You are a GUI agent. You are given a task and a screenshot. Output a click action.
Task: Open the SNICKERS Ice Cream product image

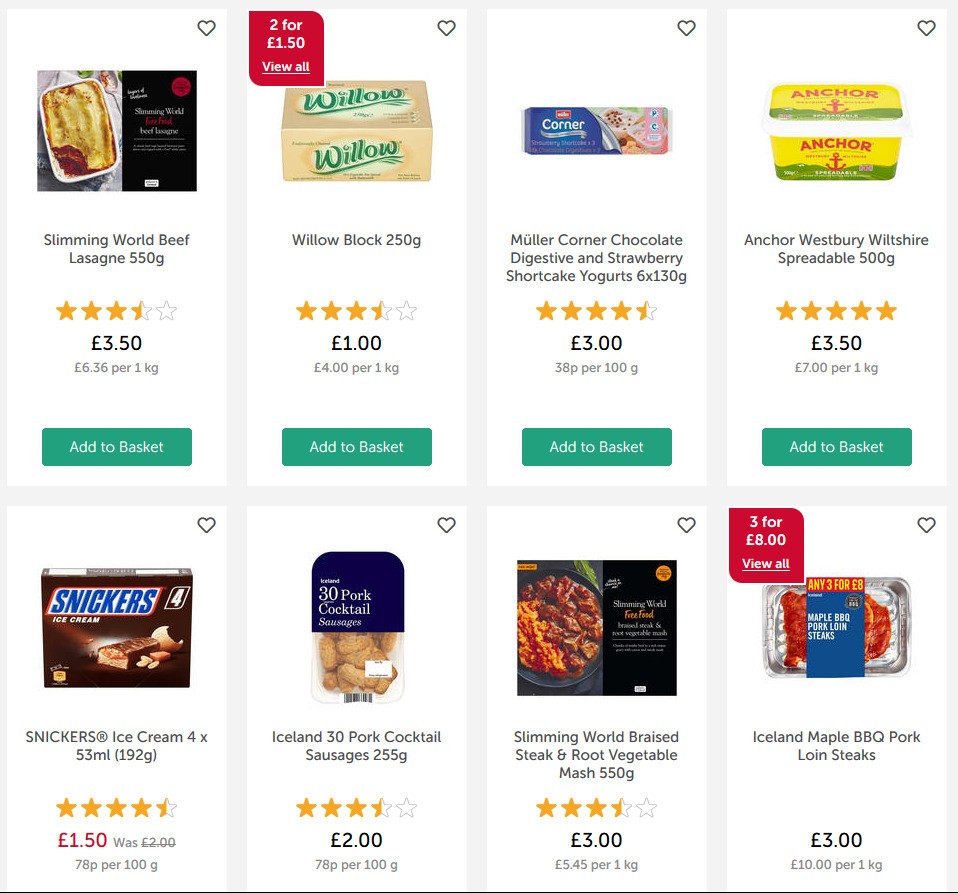click(116, 627)
